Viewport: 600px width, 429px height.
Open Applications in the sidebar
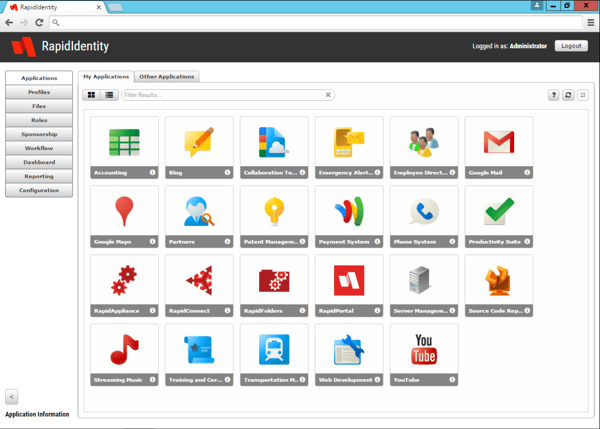[39, 78]
